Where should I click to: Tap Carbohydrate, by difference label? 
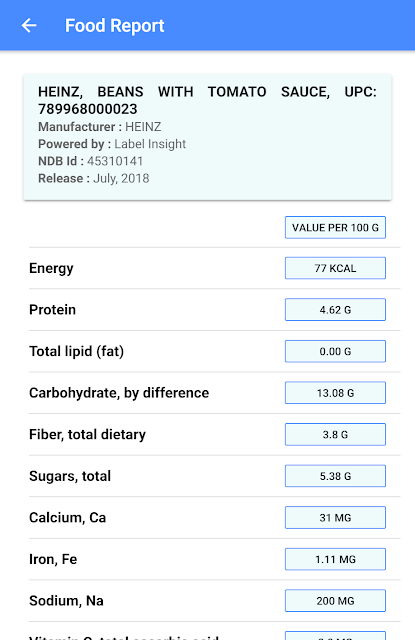(x=119, y=393)
